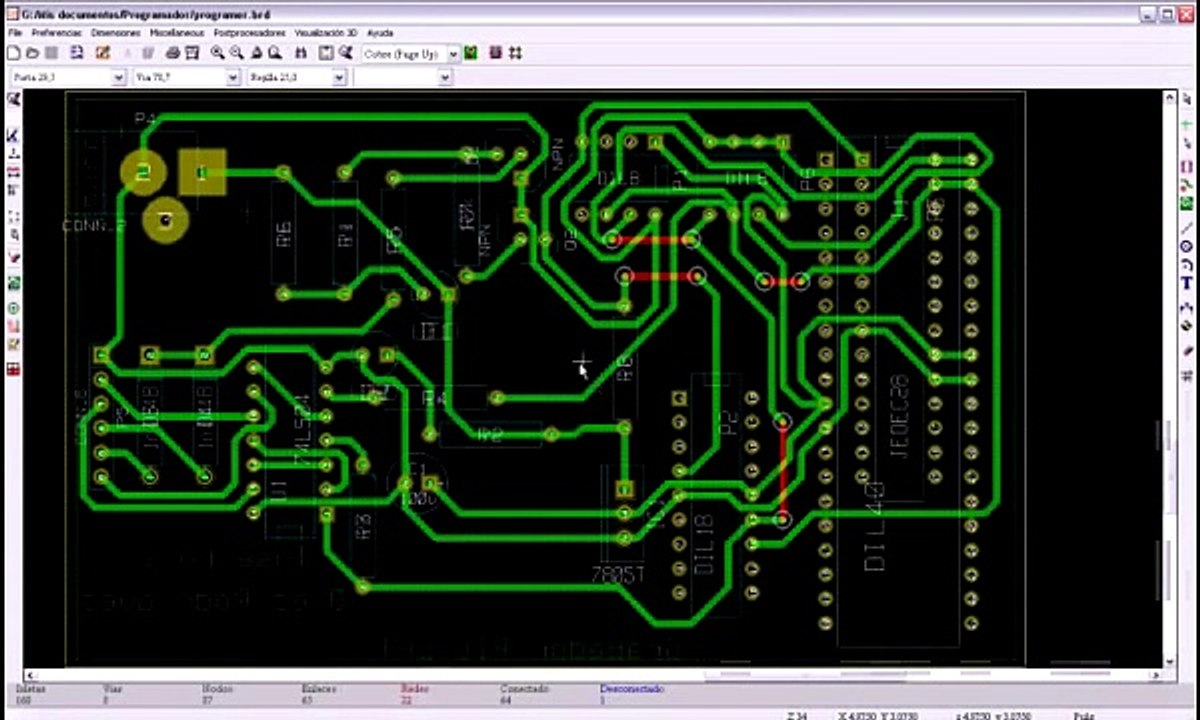The width and height of the screenshot is (1200, 720).
Task: Click the Plot icon beside Print
Action: tap(191, 52)
